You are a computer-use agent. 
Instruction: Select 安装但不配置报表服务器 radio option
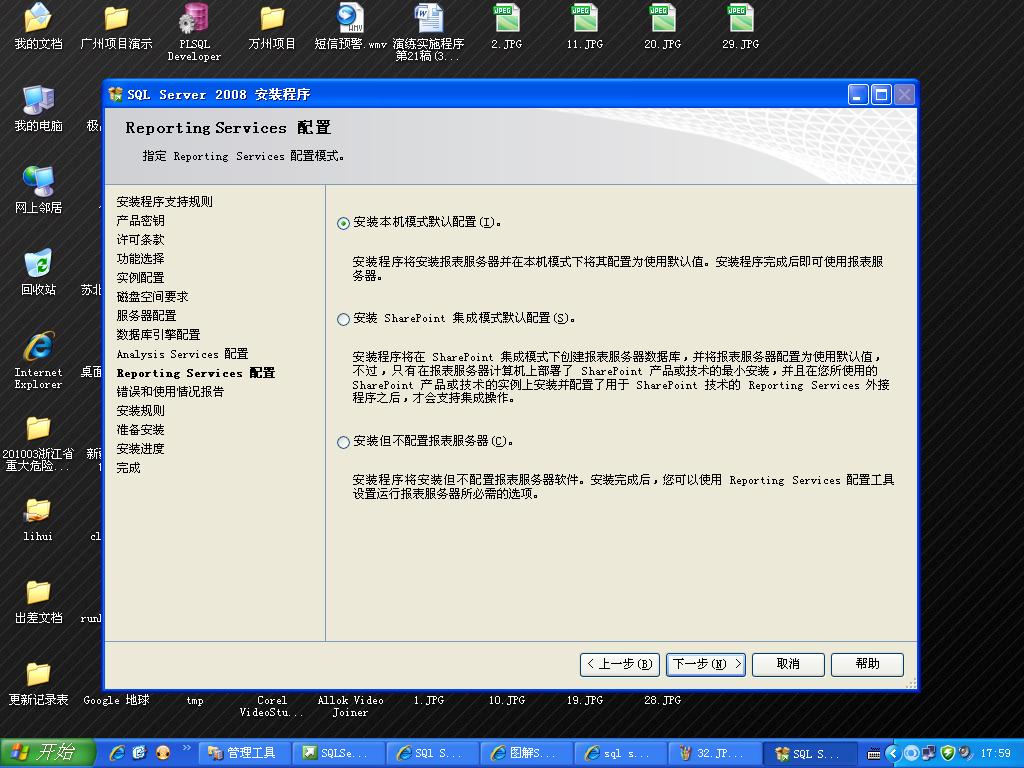(x=344, y=442)
